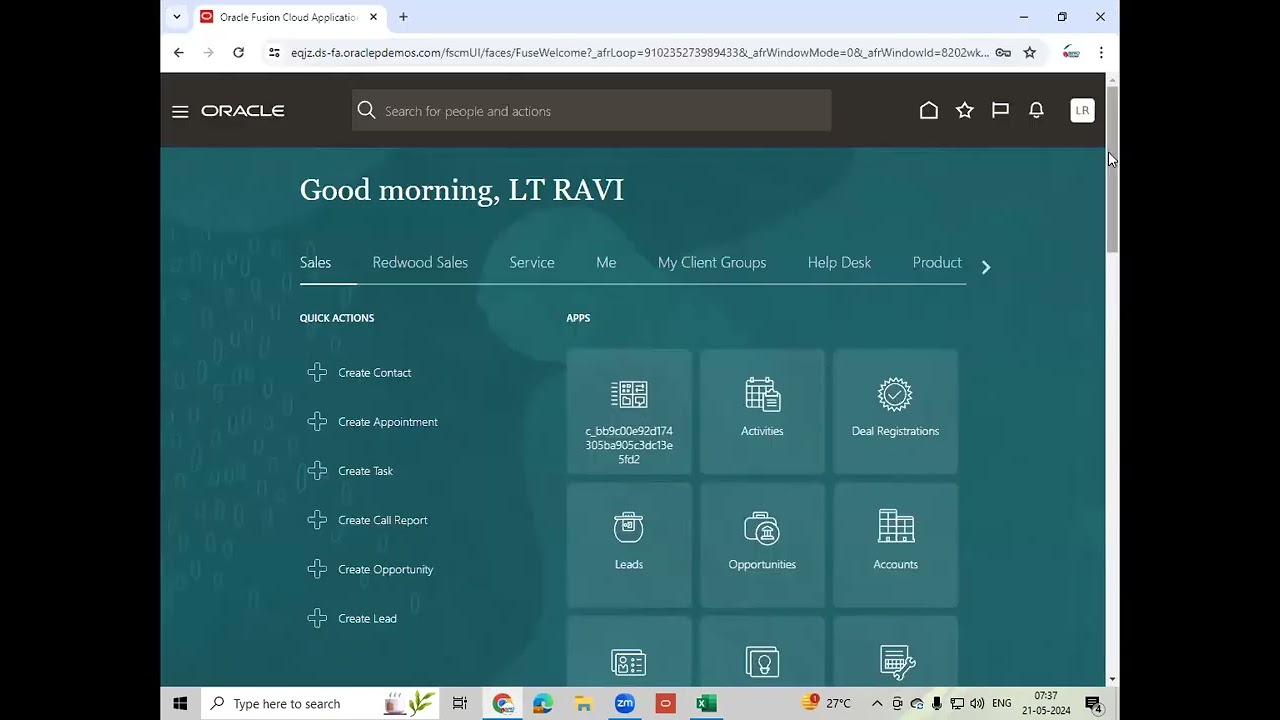
Task: Show notifications via the bell icon
Action: click(1037, 110)
